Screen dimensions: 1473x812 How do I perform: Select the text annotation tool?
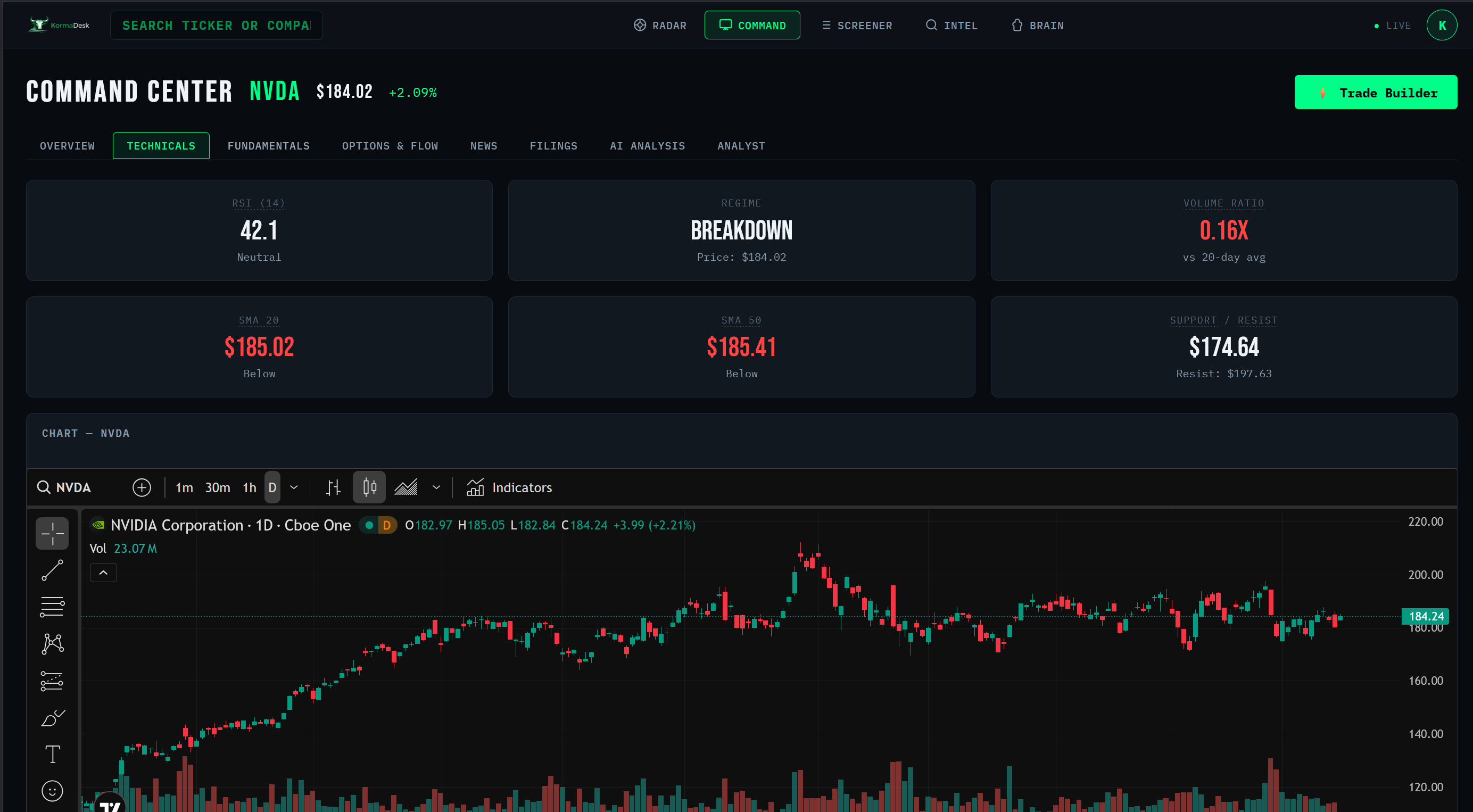point(52,754)
